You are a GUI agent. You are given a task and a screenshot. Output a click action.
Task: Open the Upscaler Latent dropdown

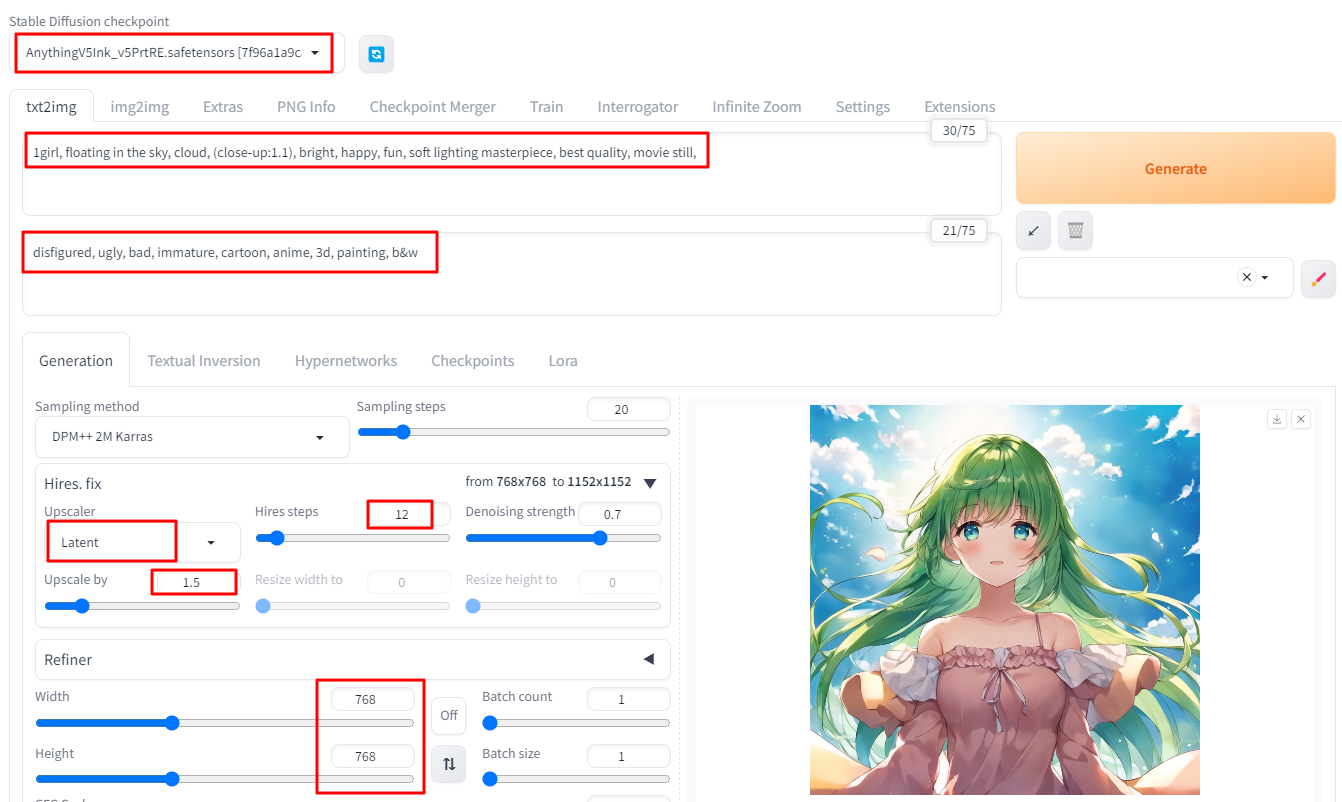[142, 542]
